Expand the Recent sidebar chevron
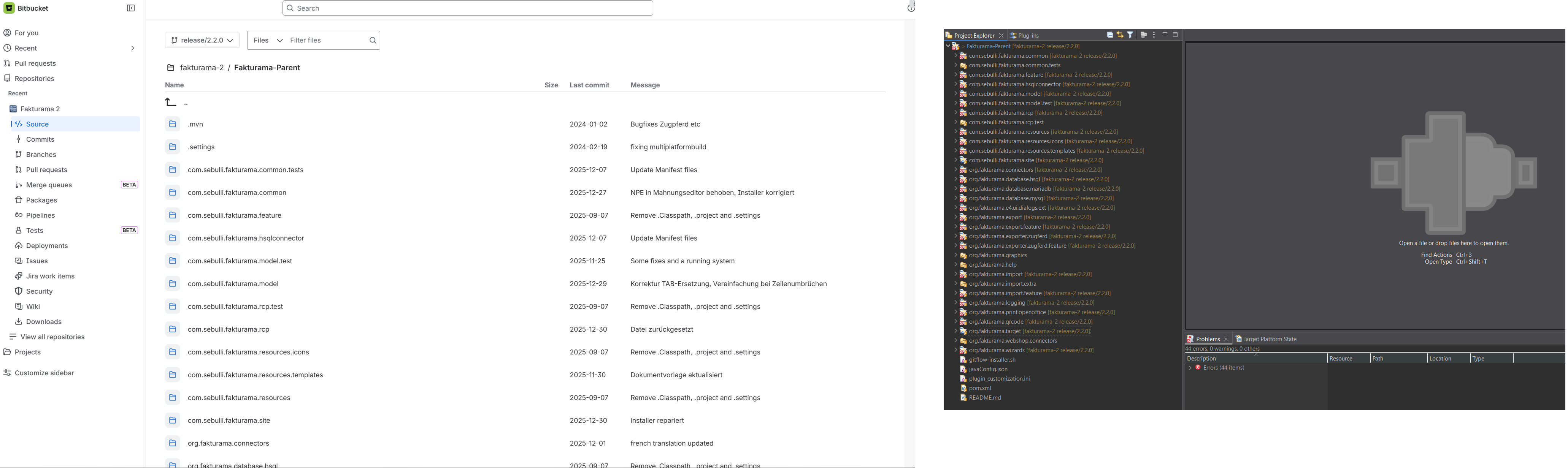Screen dimensions: 1568x468 click(133, 48)
